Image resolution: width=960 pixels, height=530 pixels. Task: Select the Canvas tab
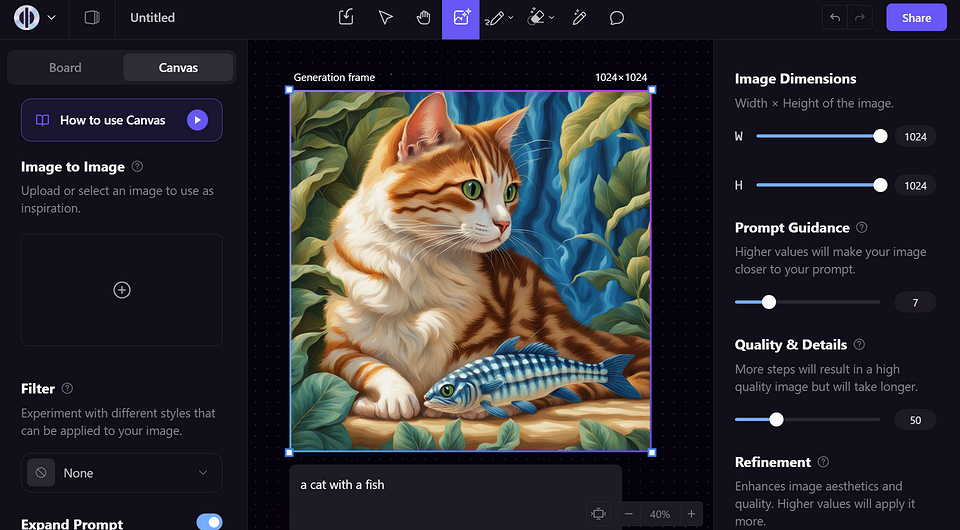point(178,68)
